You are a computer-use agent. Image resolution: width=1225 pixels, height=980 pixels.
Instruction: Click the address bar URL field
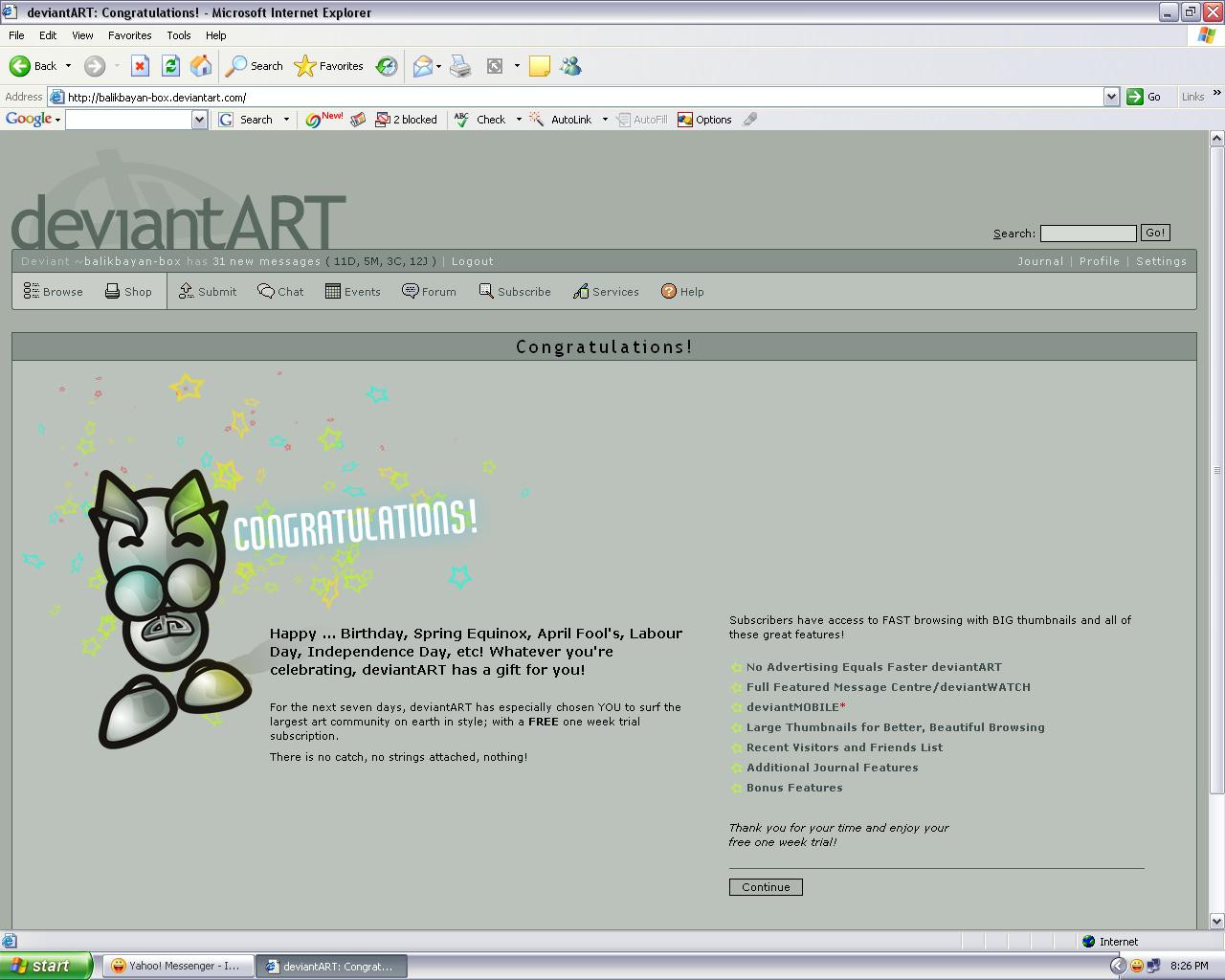click(584, 97)
